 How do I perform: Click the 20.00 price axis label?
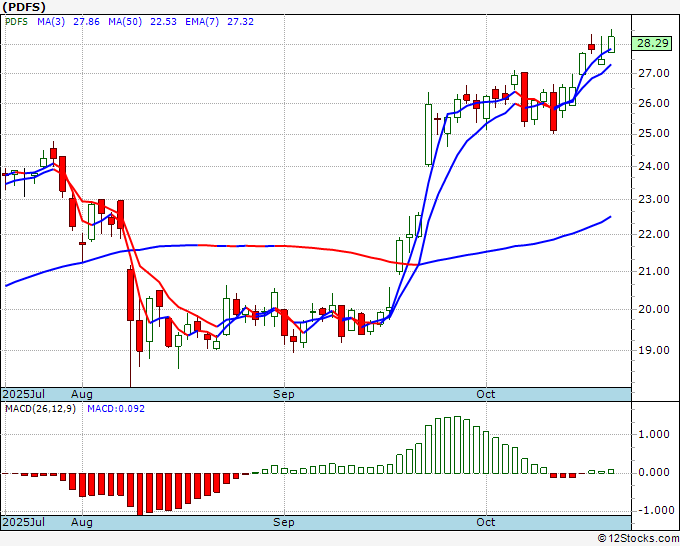tap(654, 309)
